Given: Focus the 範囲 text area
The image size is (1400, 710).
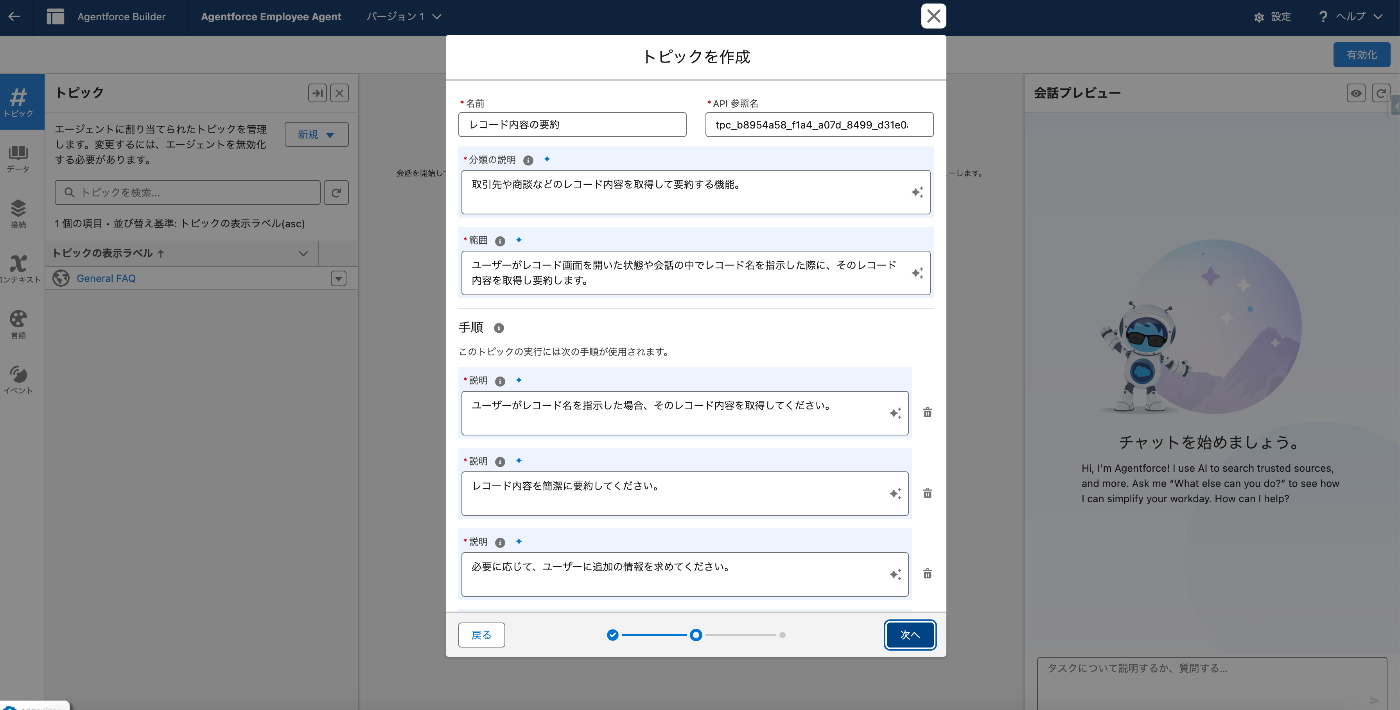Looking at the screenshot, I should 696,273.
